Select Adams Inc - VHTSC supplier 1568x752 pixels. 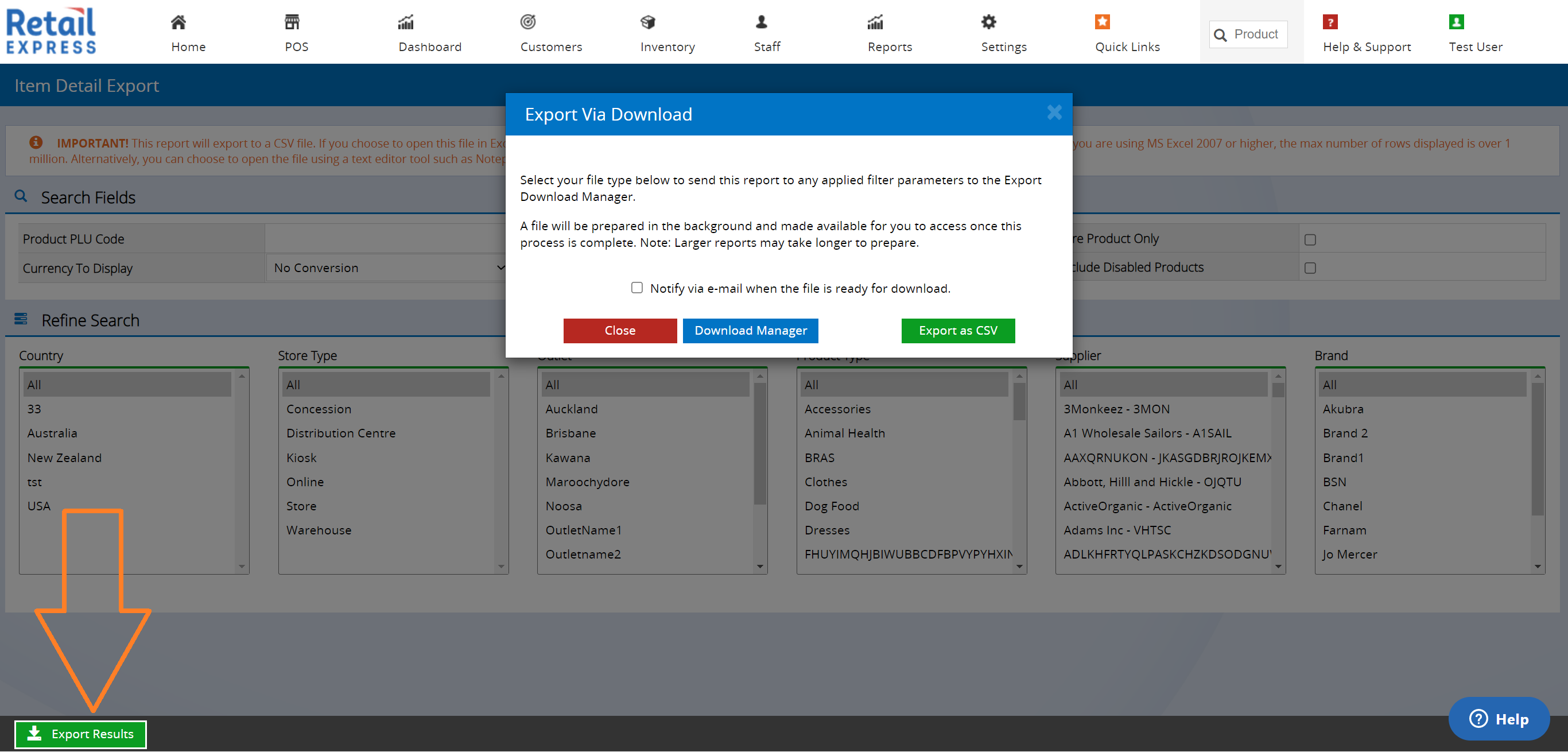[1163, 530]
